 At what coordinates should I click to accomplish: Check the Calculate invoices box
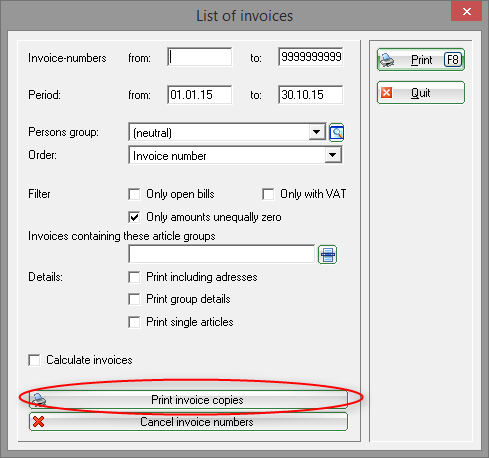34,360
